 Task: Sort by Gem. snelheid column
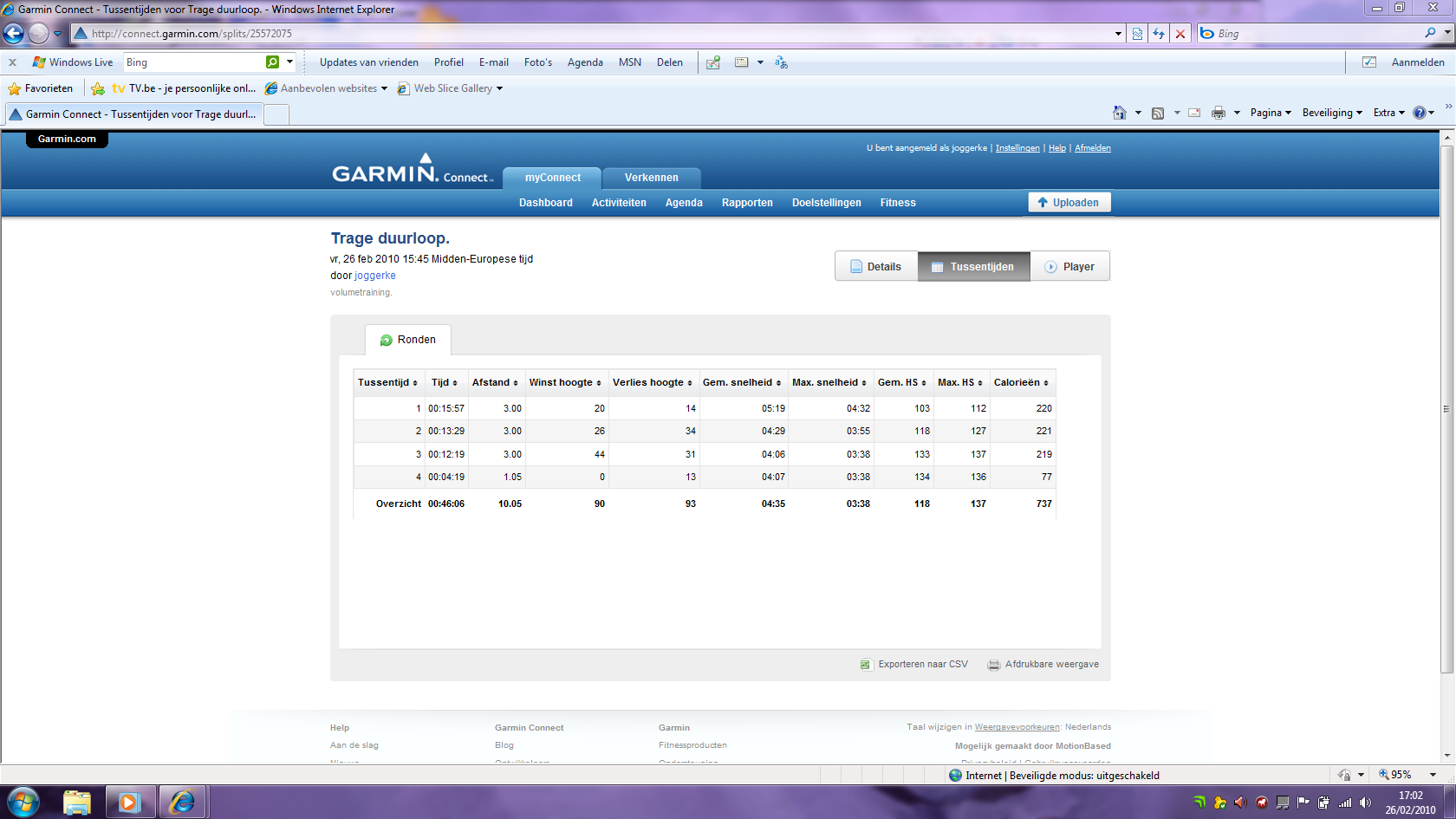coord(742,382)
